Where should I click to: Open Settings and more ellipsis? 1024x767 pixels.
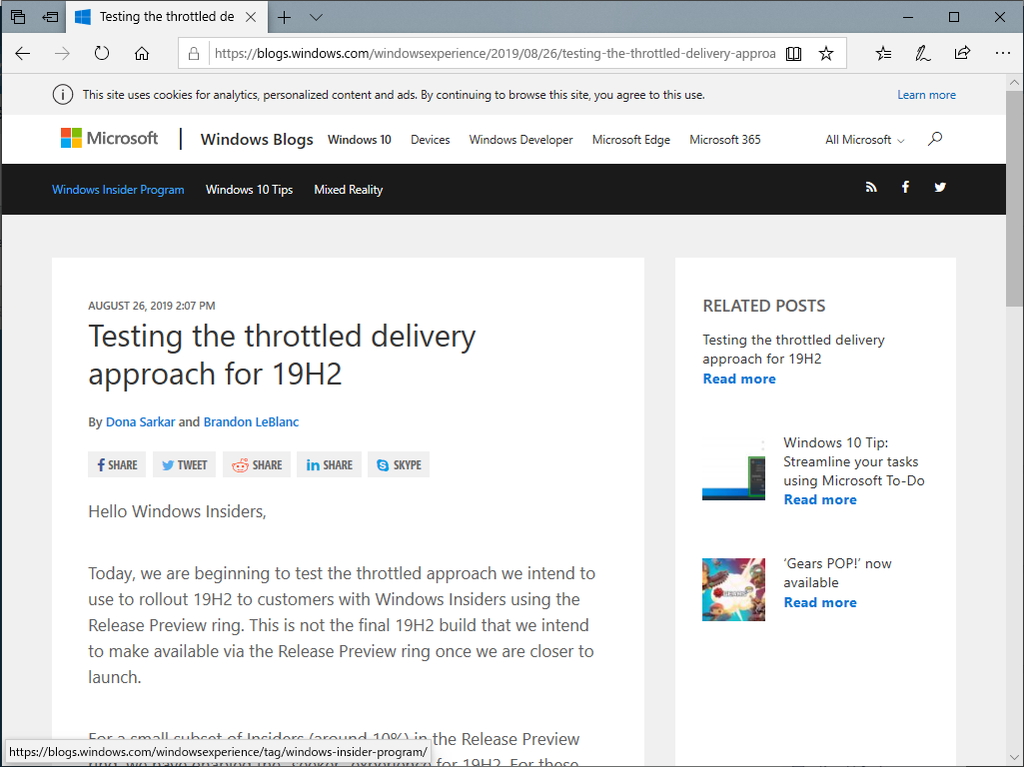click(x=1002, y=54)
